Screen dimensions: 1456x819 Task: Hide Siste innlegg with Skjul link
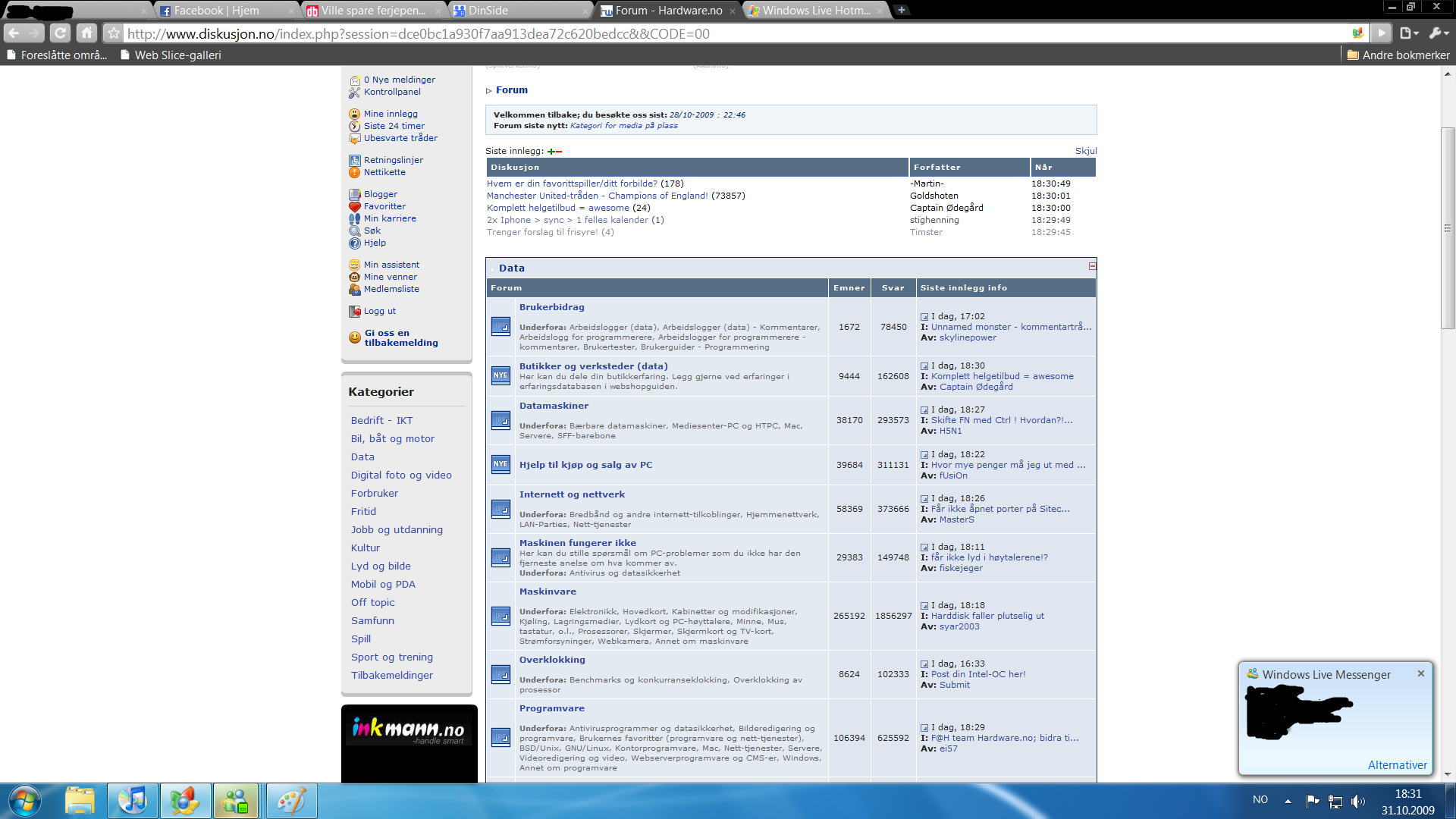[x=1086, y=151]
